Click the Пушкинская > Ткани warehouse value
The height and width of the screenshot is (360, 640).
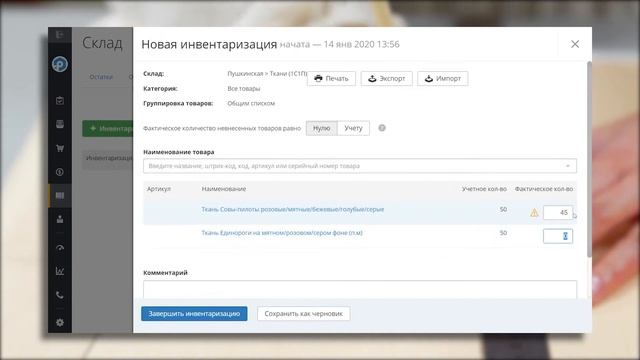click(x=267, y=73)
